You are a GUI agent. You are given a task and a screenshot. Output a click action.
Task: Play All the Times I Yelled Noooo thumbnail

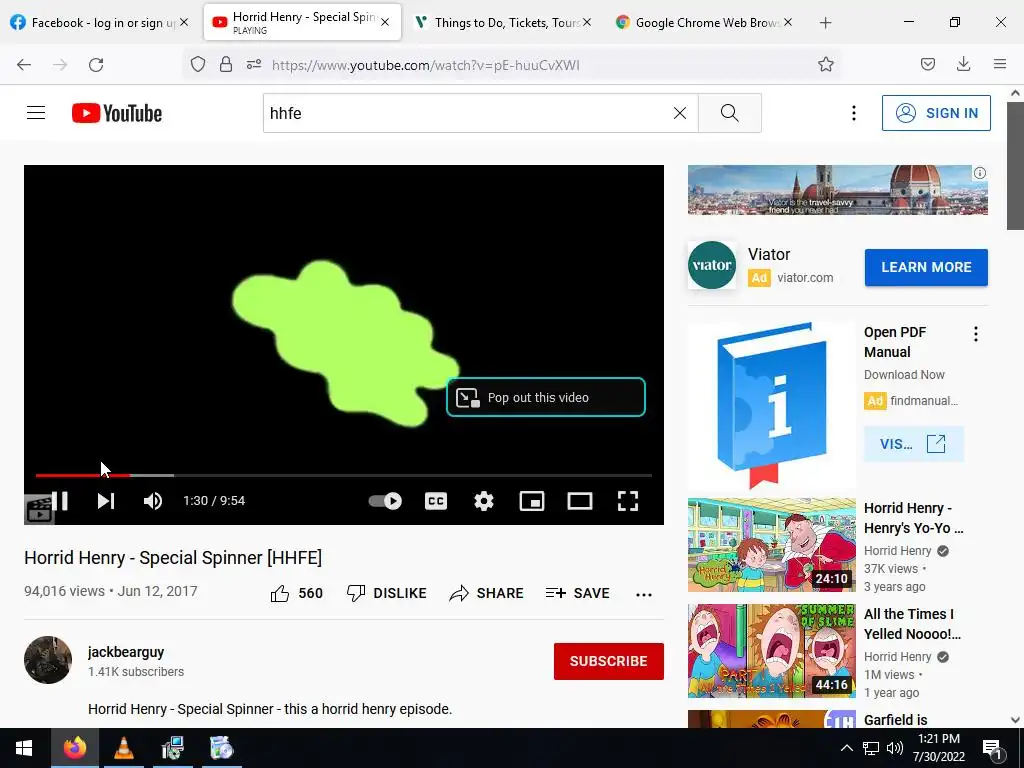771,650
